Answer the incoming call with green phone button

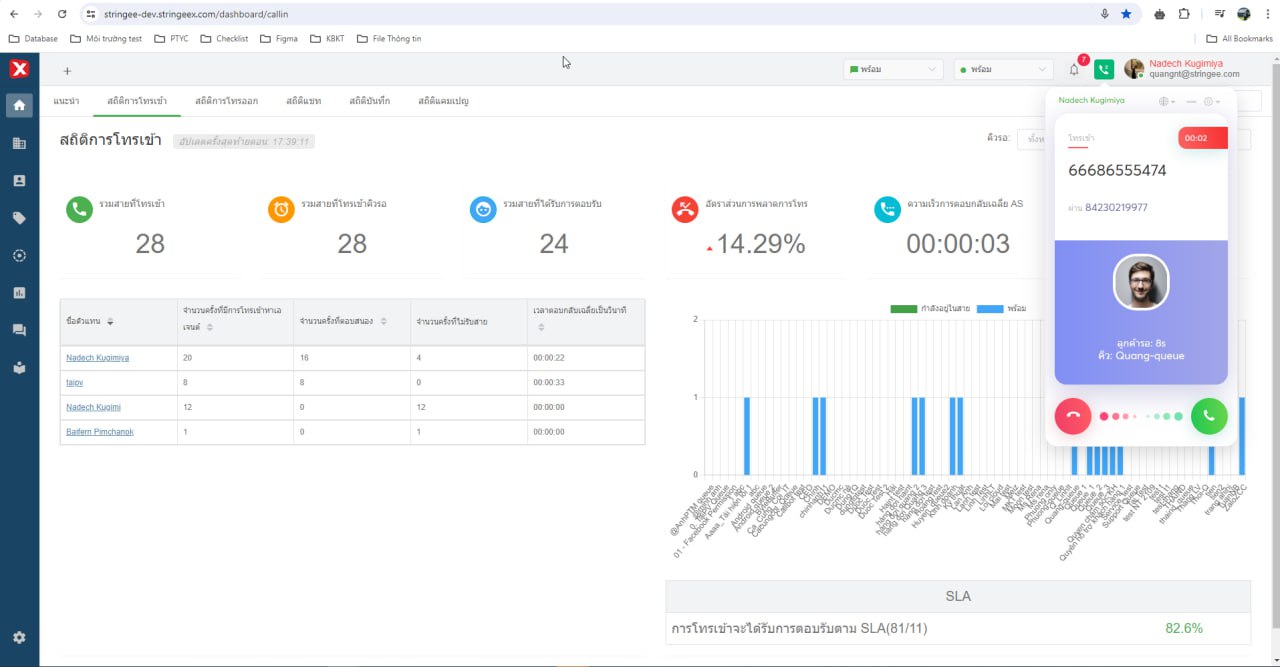tap(1208, 416)
